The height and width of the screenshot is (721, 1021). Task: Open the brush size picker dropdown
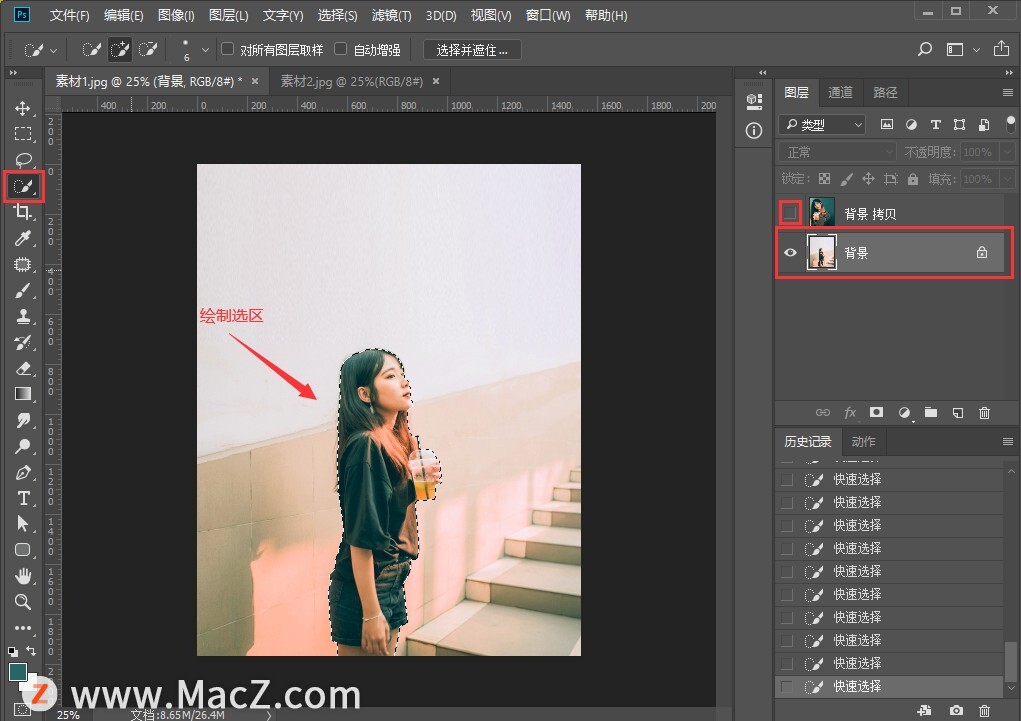tap(205, 49)
